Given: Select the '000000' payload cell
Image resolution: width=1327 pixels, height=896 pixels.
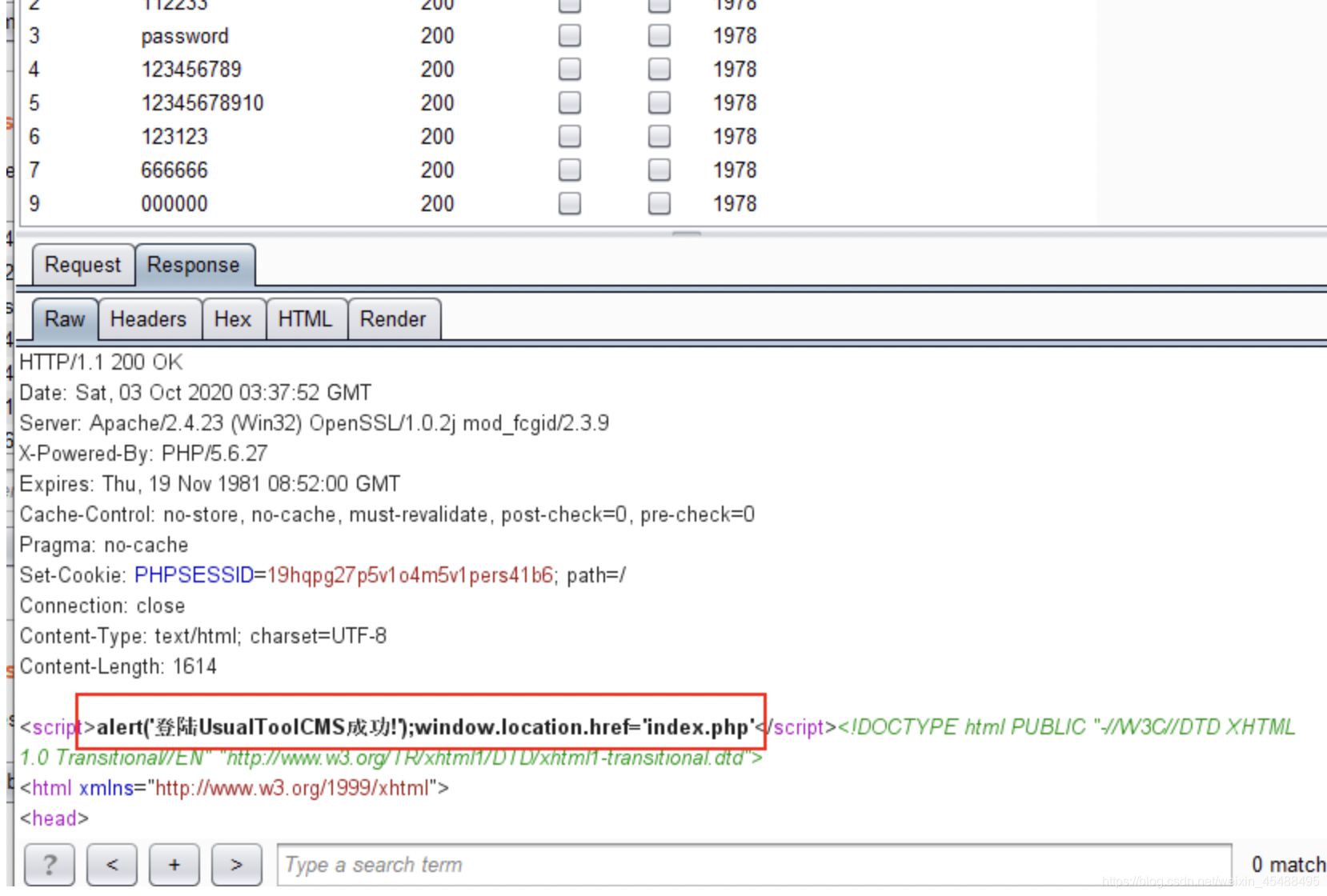Looking at the screenshot, I should tap(174, 204).
